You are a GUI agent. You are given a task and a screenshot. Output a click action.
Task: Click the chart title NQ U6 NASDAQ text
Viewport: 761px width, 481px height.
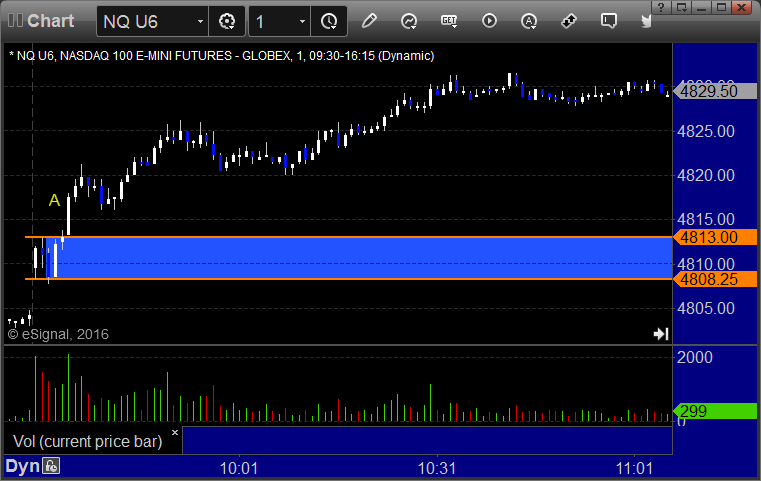pyautogui.click(x=221, y=56)
